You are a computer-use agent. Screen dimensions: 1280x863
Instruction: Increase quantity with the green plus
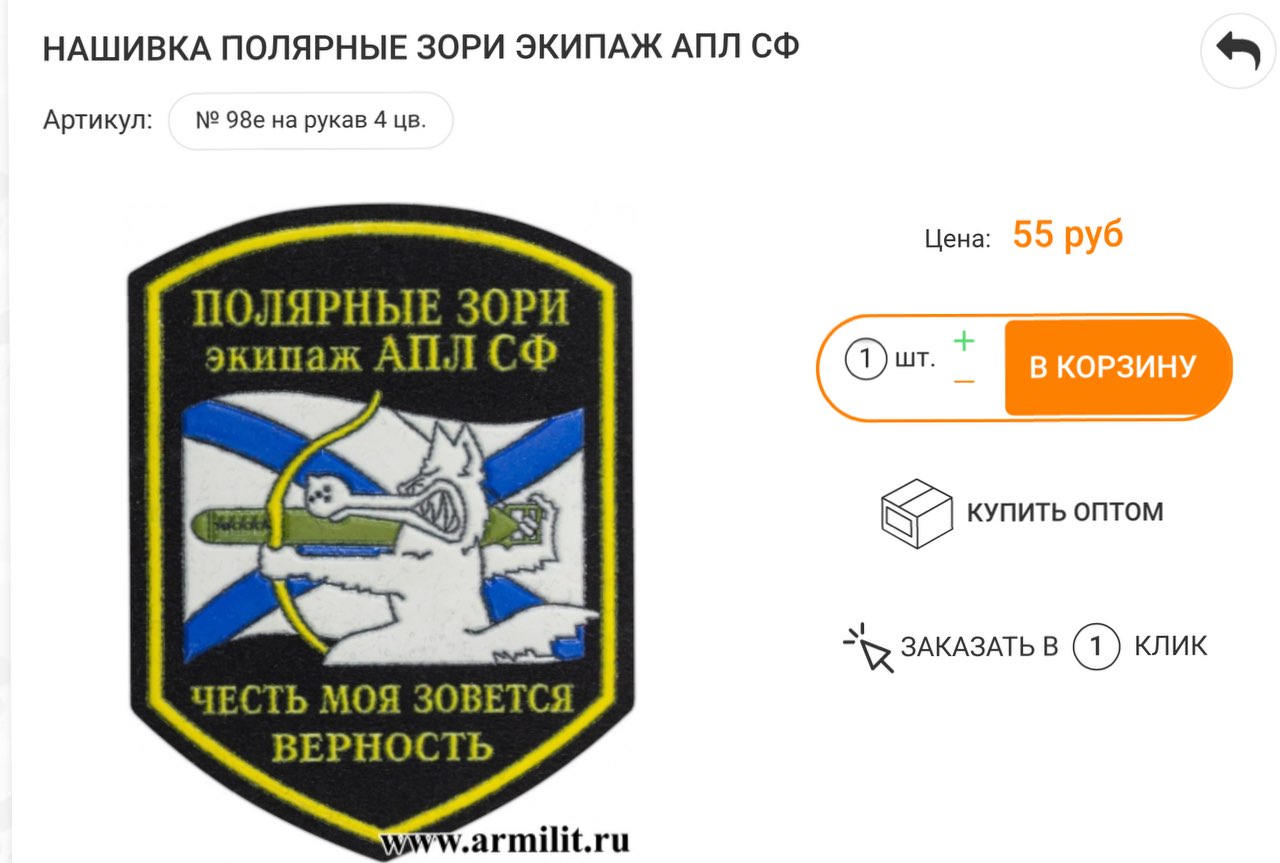[963, 341]
